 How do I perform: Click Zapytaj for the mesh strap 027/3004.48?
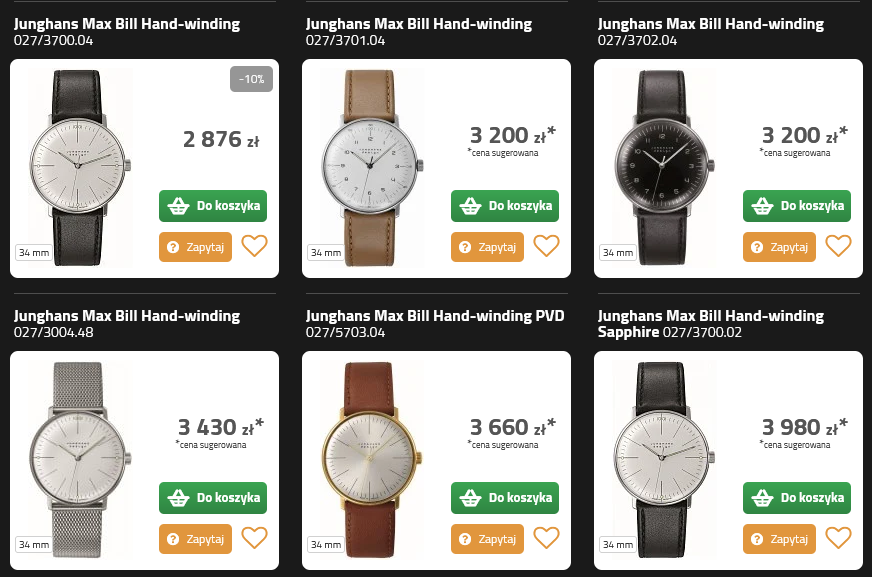coord(195,539)
